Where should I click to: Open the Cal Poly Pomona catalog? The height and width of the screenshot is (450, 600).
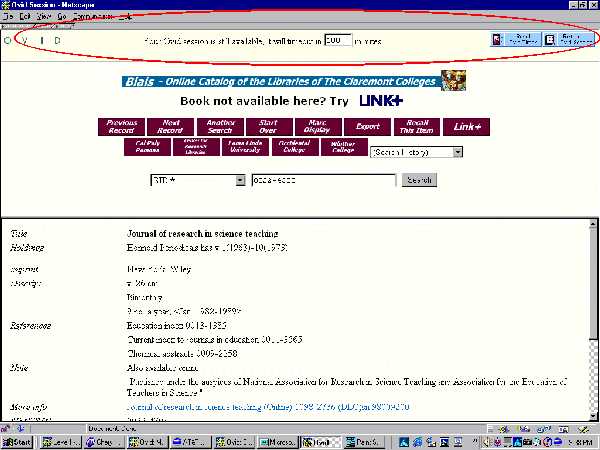click(x=147, y=147)
